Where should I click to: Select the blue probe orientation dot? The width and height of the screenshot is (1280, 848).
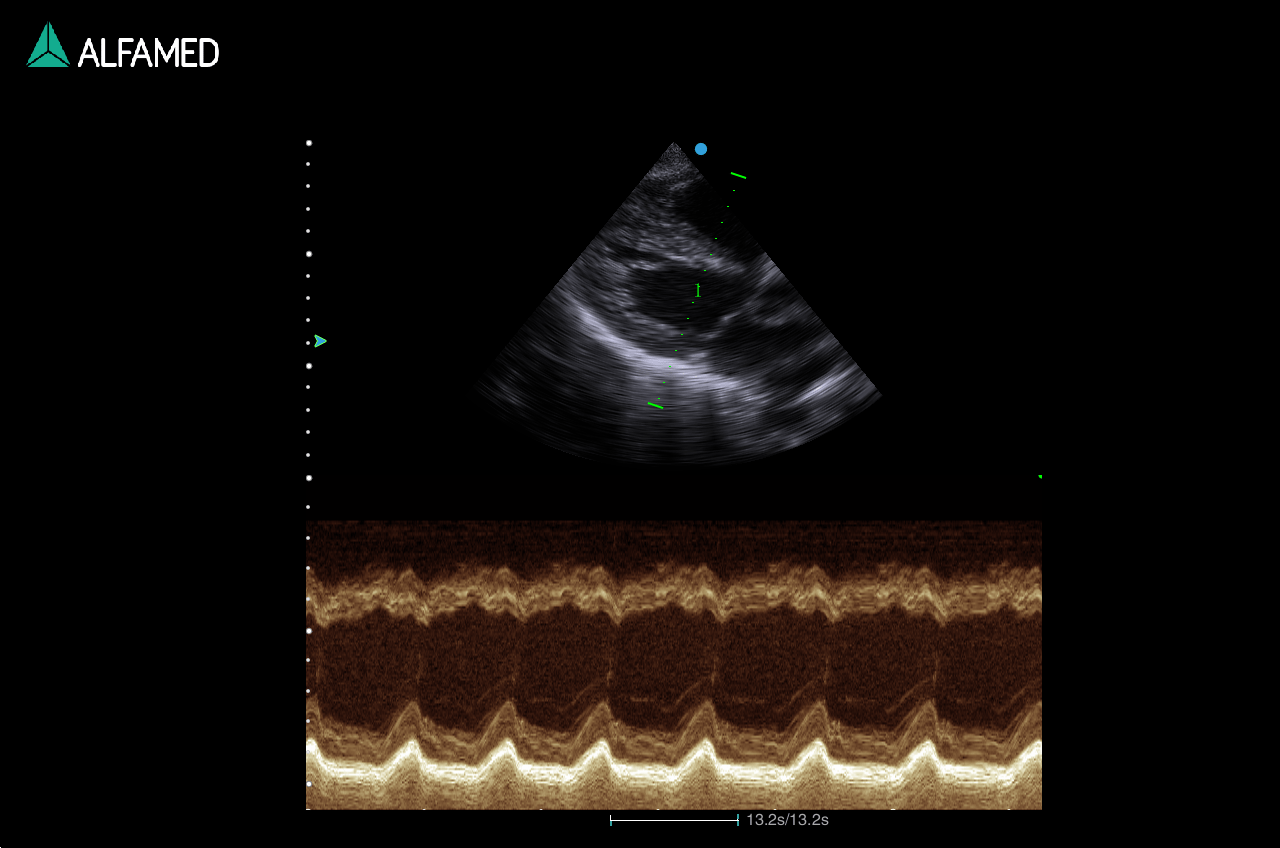(x=701, y=149)
